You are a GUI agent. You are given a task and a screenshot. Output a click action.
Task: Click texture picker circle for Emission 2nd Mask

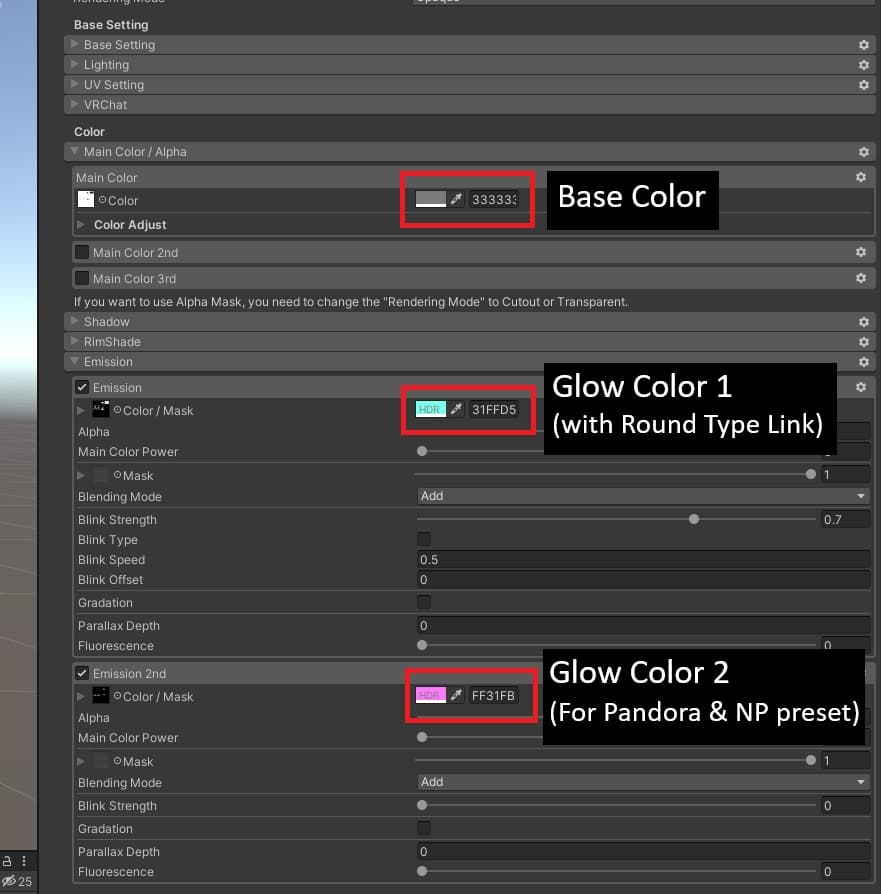click(117, 761)
